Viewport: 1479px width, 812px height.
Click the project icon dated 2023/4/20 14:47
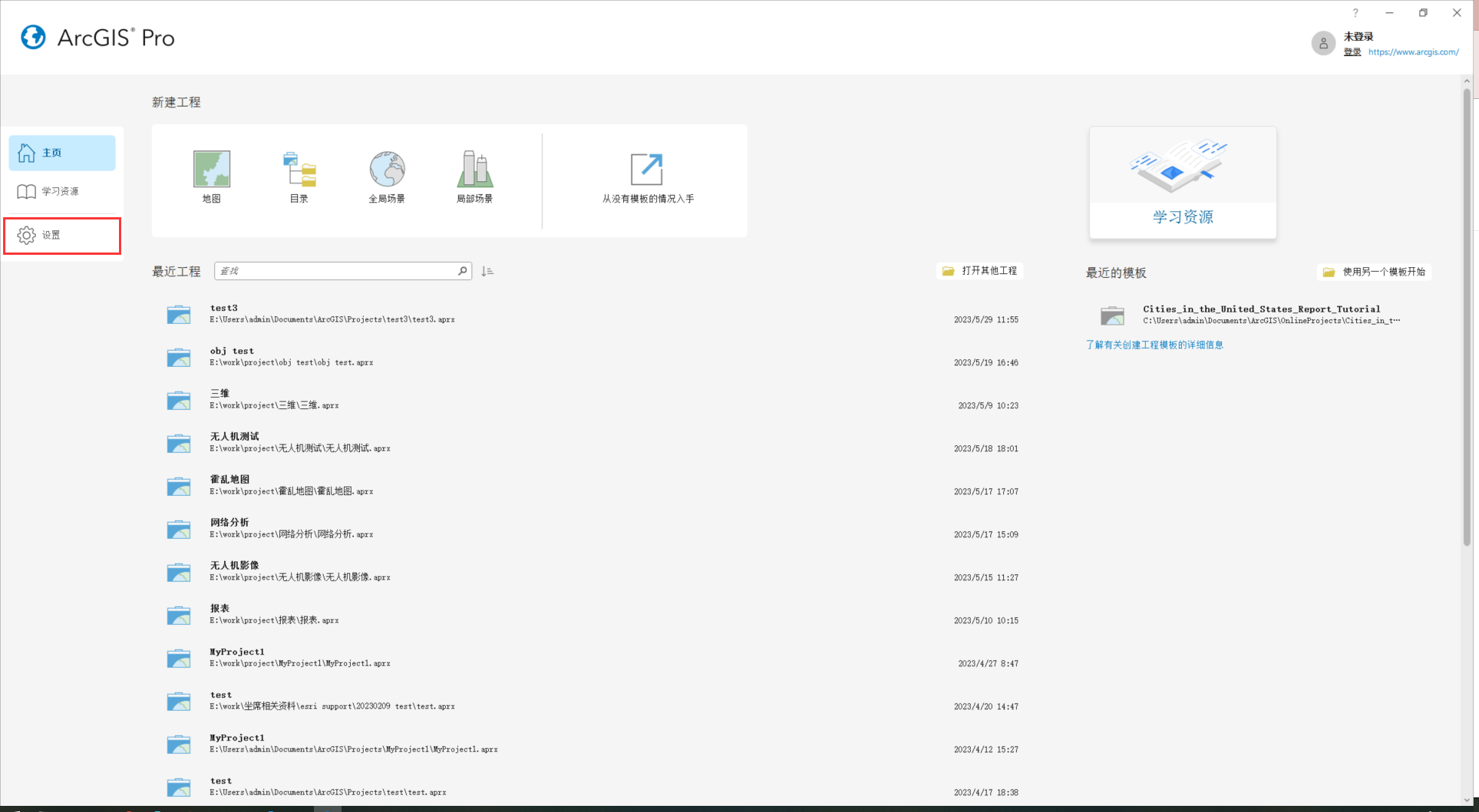pyautogui.click(x=179, y=701)
